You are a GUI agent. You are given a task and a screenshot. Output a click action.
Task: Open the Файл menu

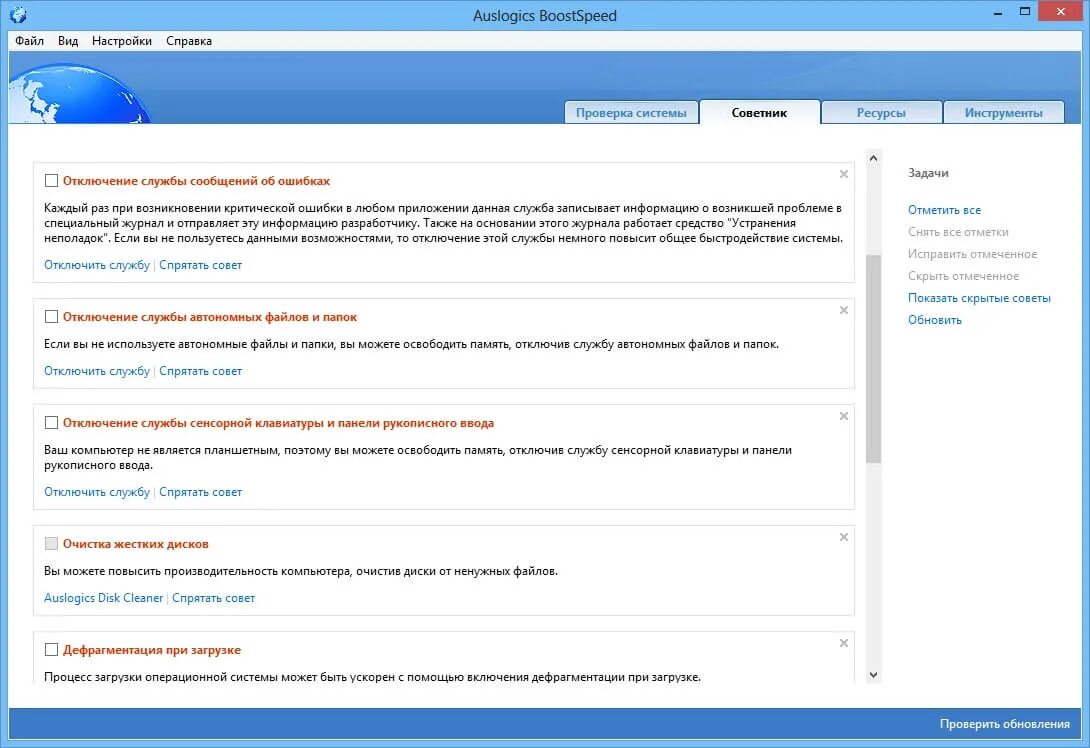point(29,41)
